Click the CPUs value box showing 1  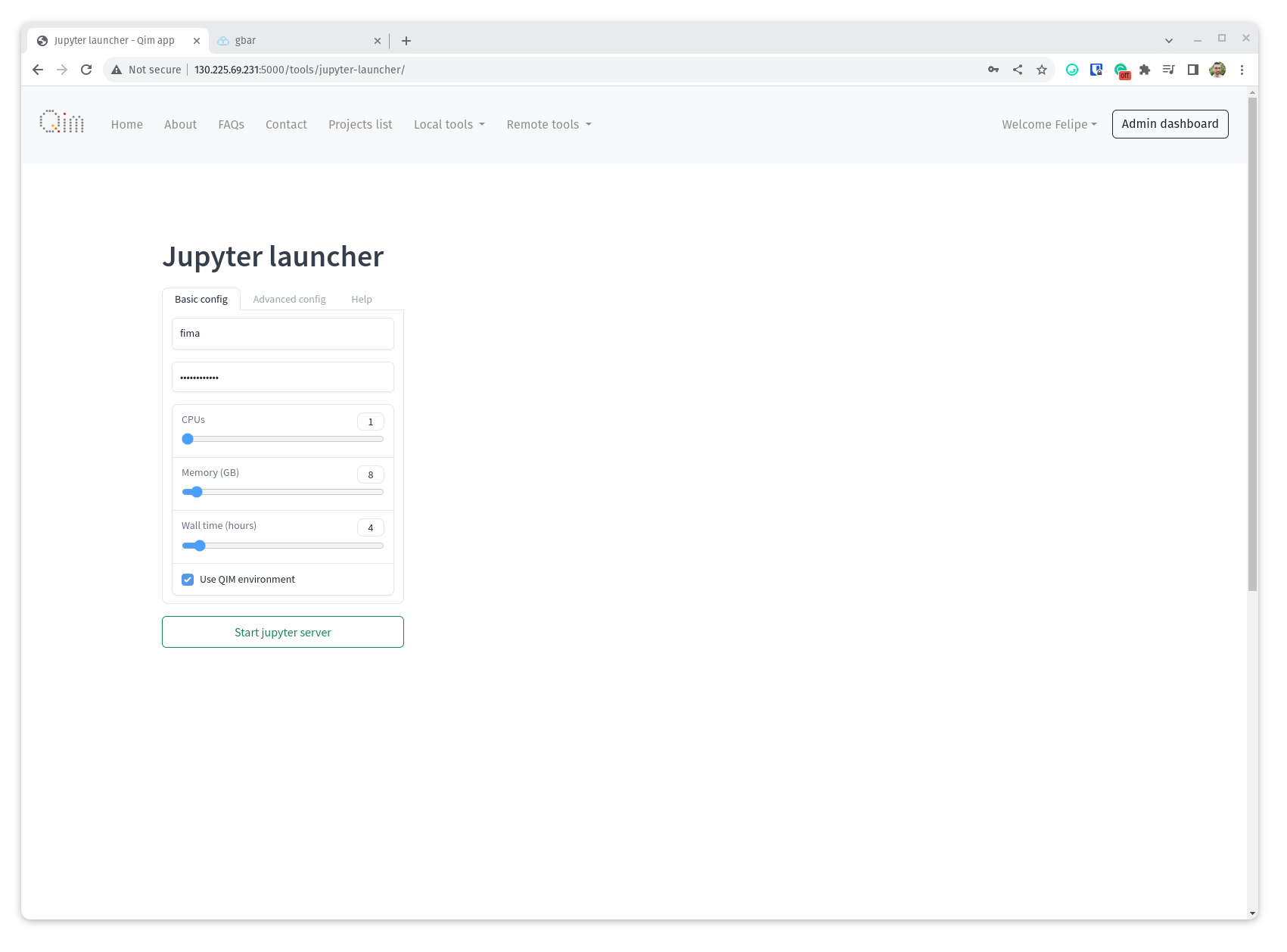click(x=371, y=422)
